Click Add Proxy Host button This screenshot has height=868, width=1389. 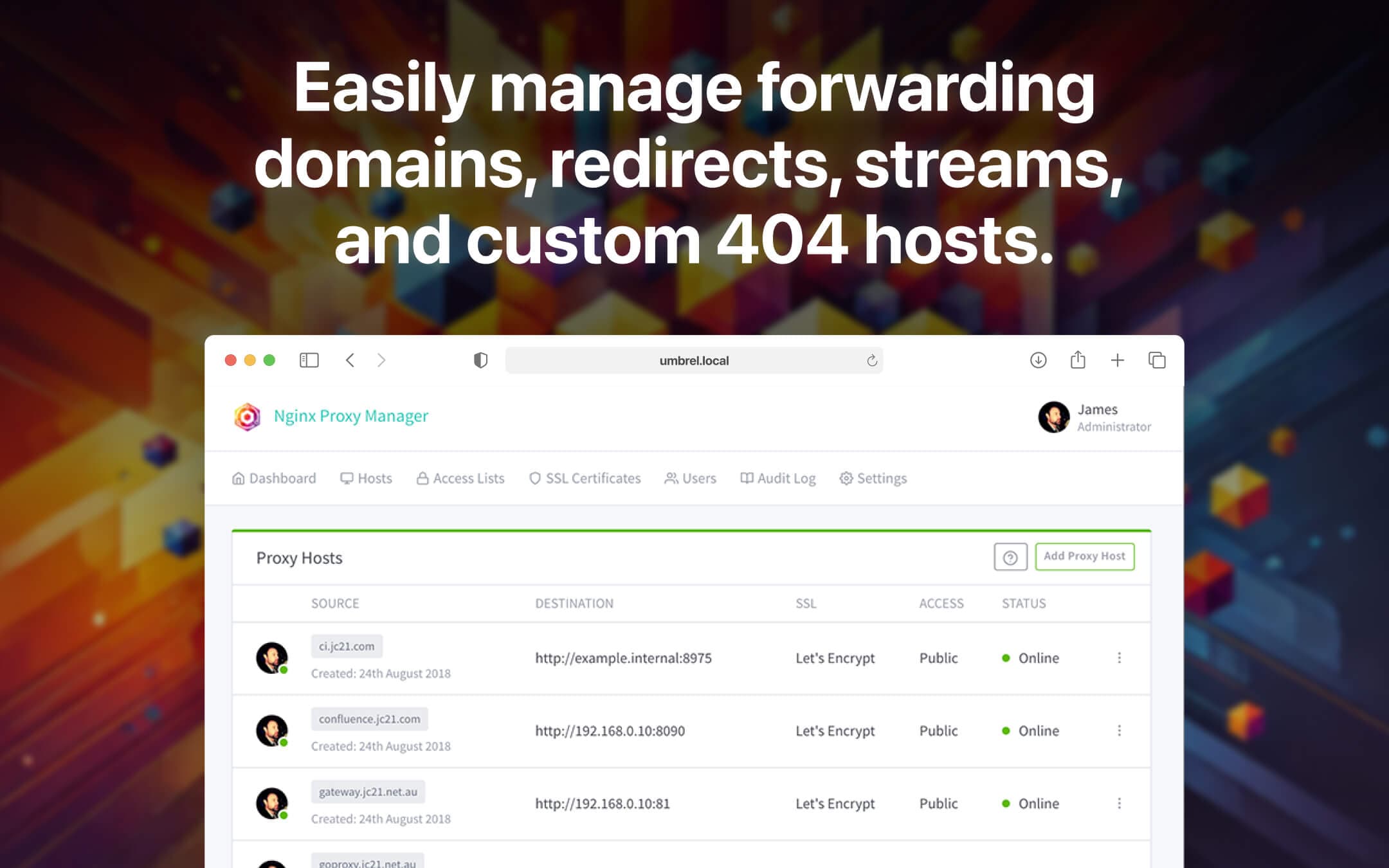click(x=1084, y=556)
